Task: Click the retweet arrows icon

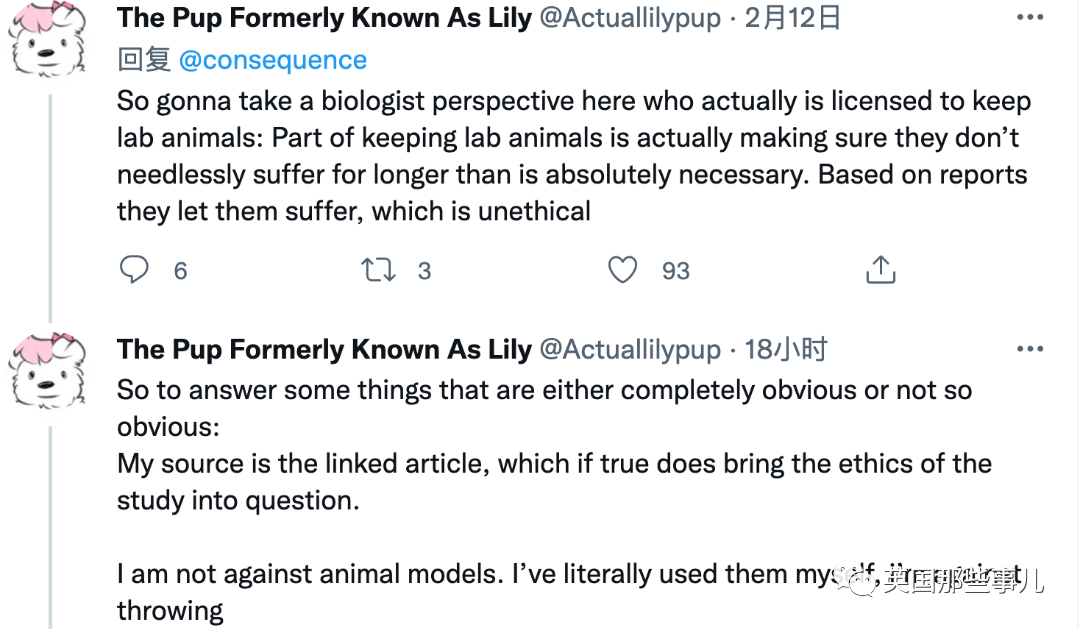Action: (x=378, y=270)
